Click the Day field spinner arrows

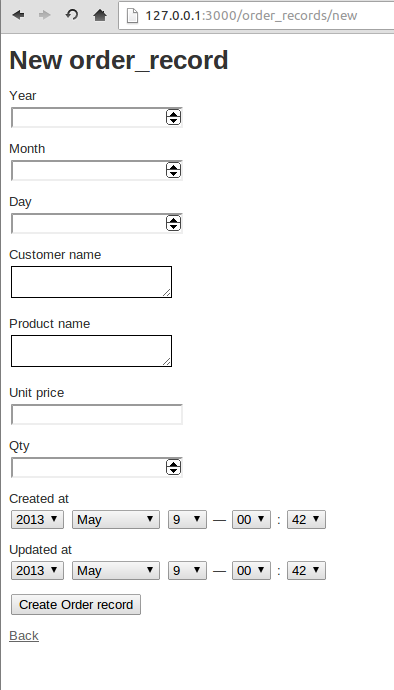[x=173, y=223]
